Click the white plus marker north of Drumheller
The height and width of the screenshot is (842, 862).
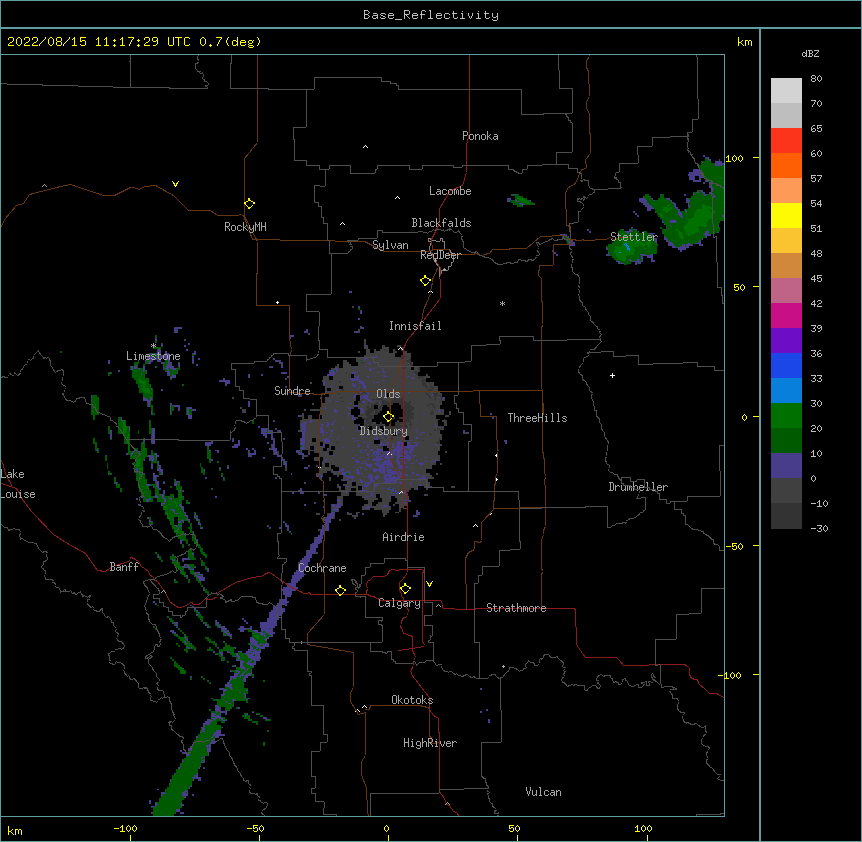[612, 375]
